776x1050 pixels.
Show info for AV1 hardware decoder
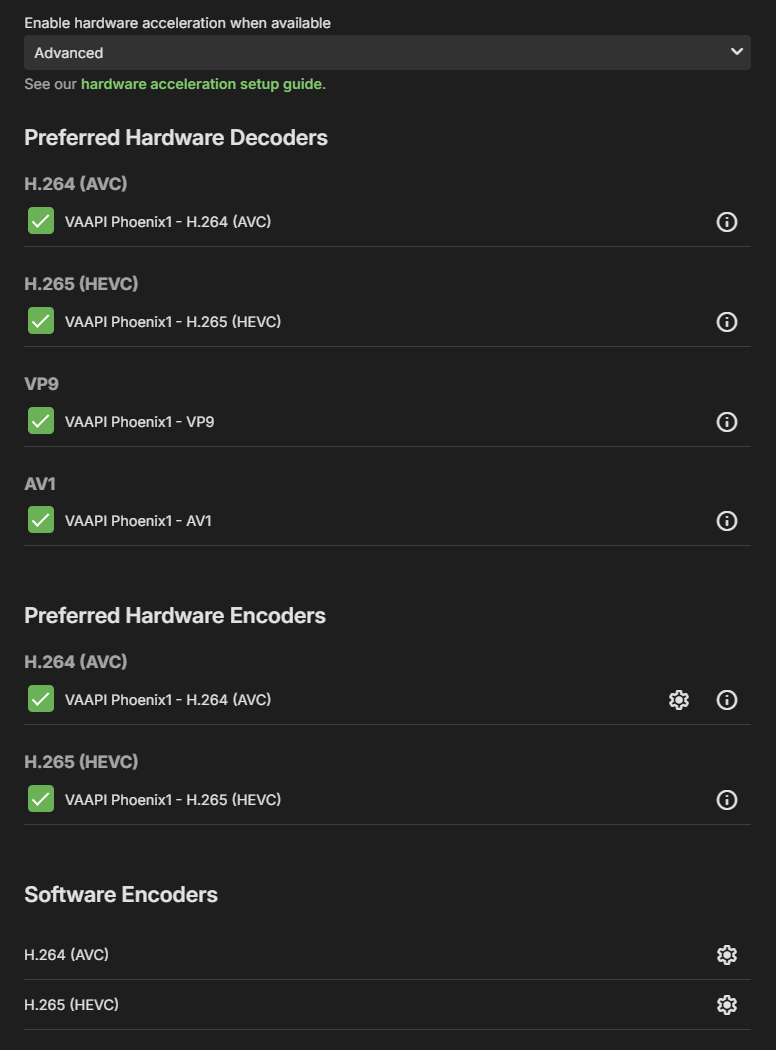coord(726,521)
